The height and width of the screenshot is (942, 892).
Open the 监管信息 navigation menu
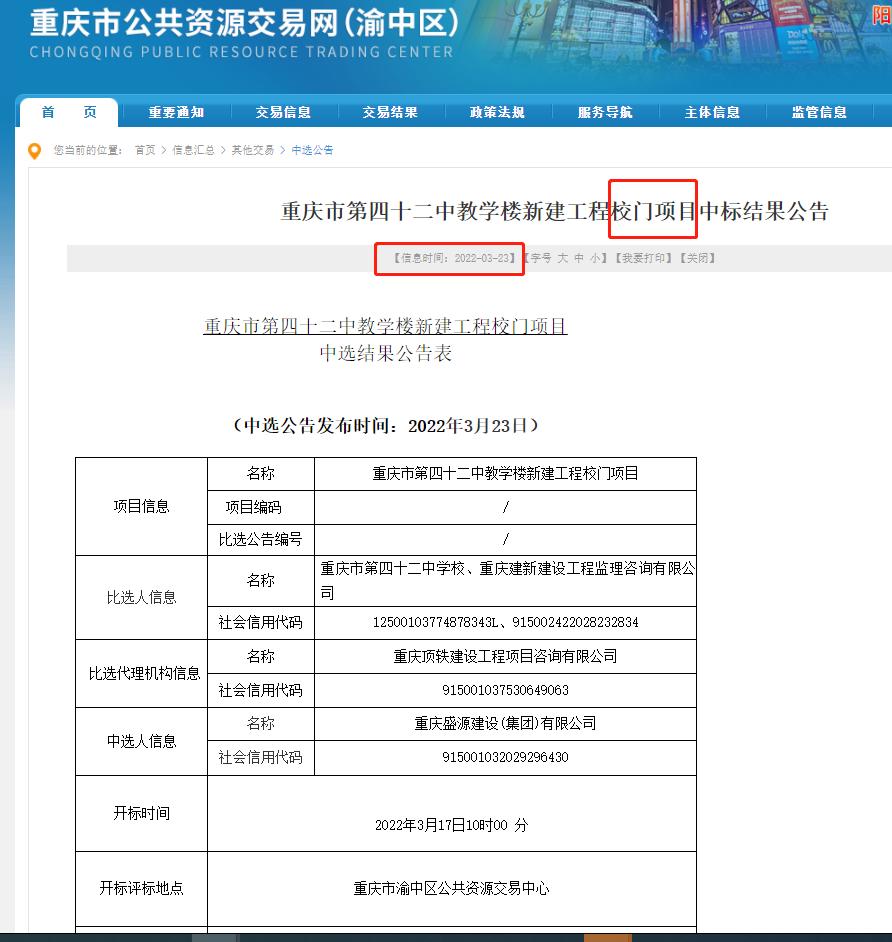tap(818, 113)
